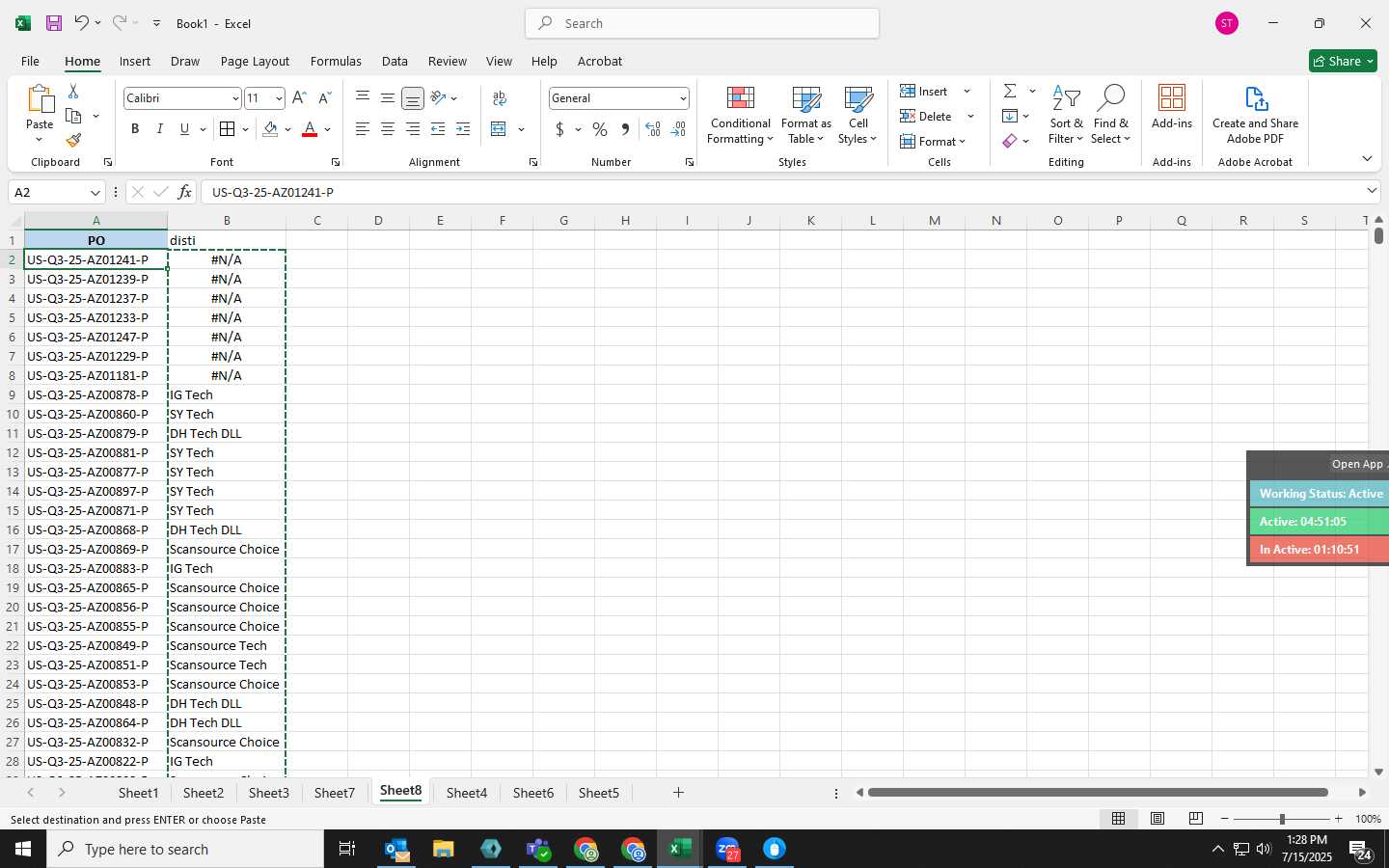This screenshot has height=868, width=1389.
Task: Click the Format cells button
Action: tap(932, 142)
